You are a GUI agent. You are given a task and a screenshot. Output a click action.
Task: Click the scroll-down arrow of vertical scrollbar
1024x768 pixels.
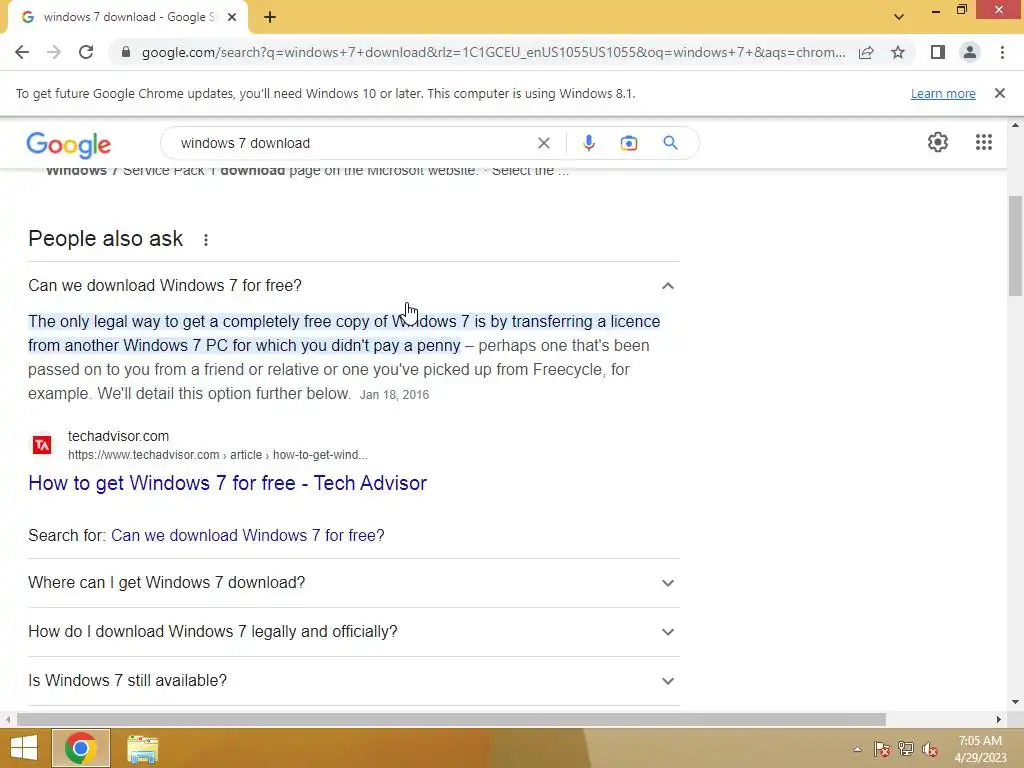tap(1015, 702)
